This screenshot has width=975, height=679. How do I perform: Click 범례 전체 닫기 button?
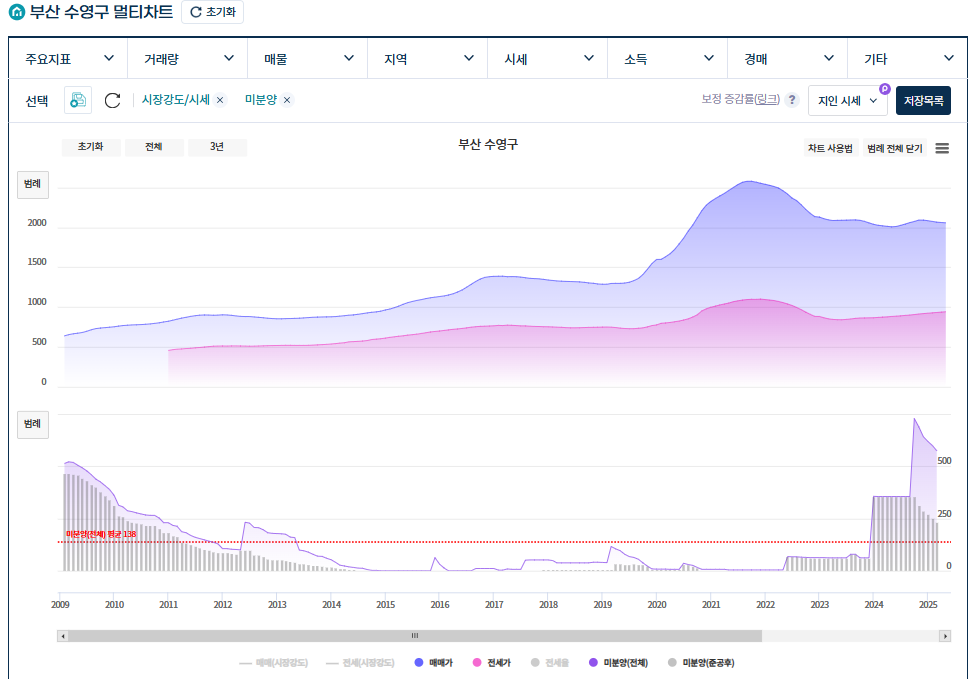click(895, 148)
